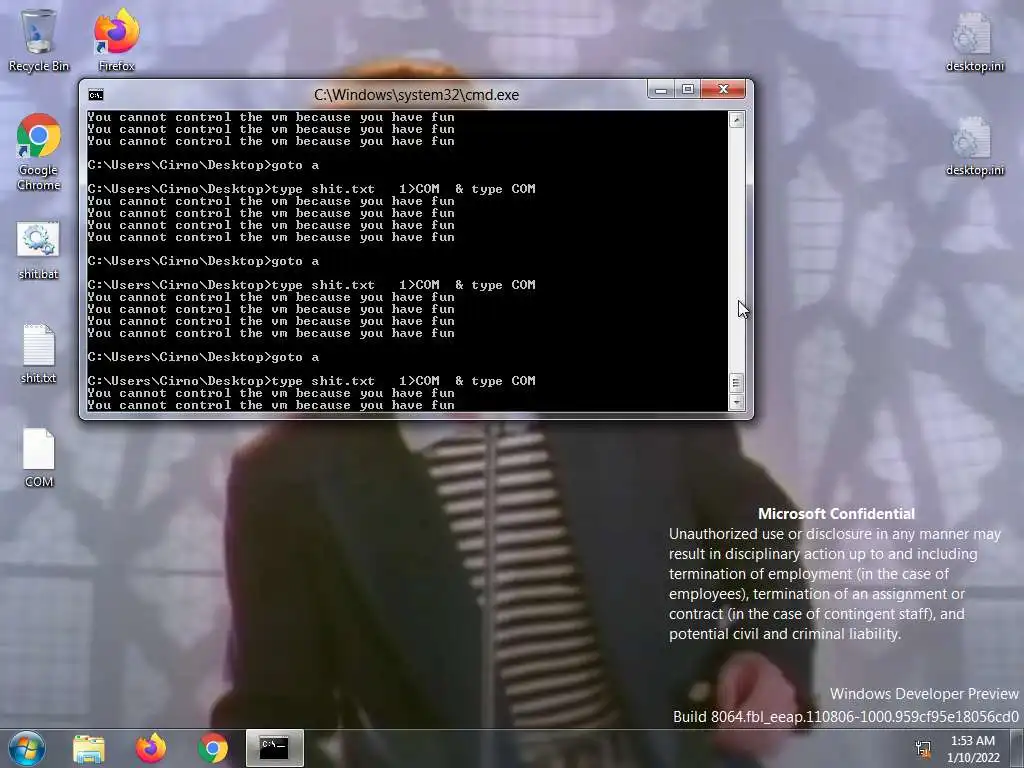
Task: Minimize the cmd.exe window
Action: pyautogui.click(x=661, y=89)
